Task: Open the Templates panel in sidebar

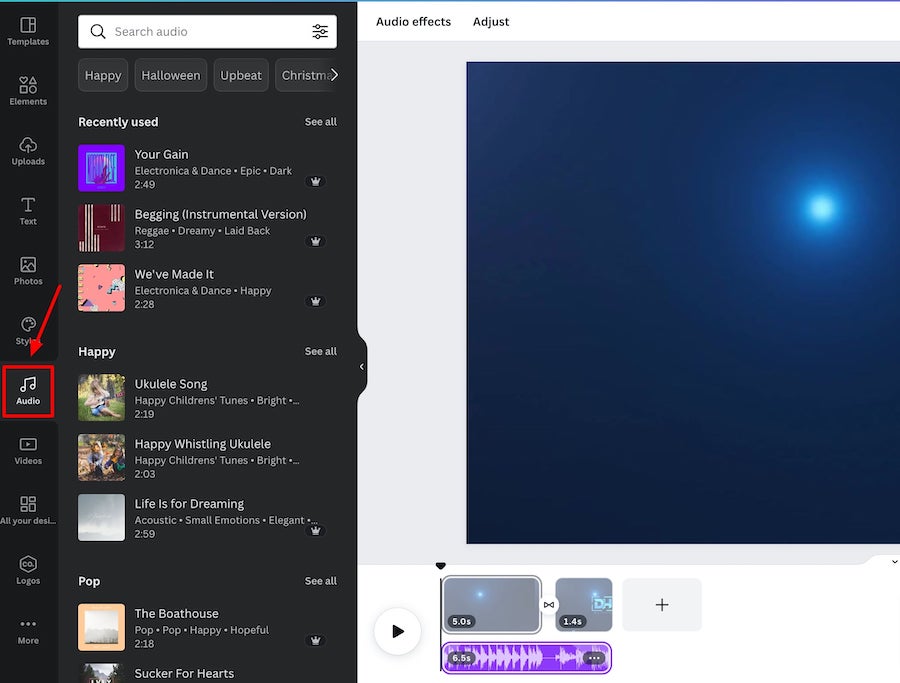Action: click(x=28, y=31)
